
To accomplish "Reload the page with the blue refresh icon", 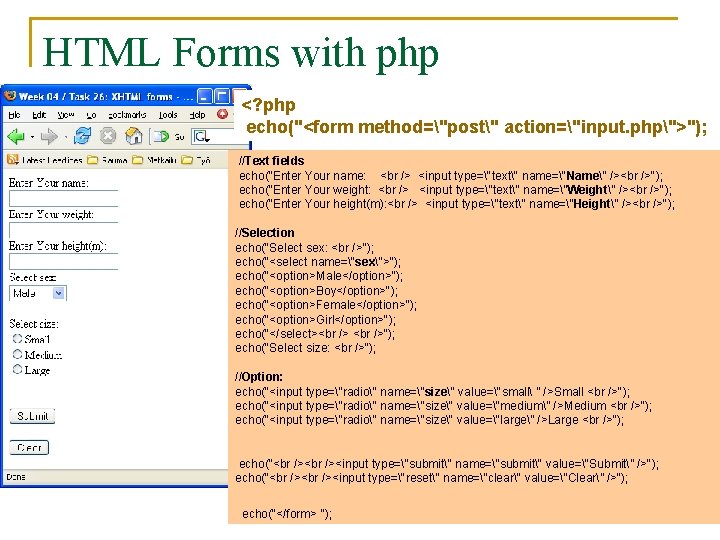I will tap(83, 136).
